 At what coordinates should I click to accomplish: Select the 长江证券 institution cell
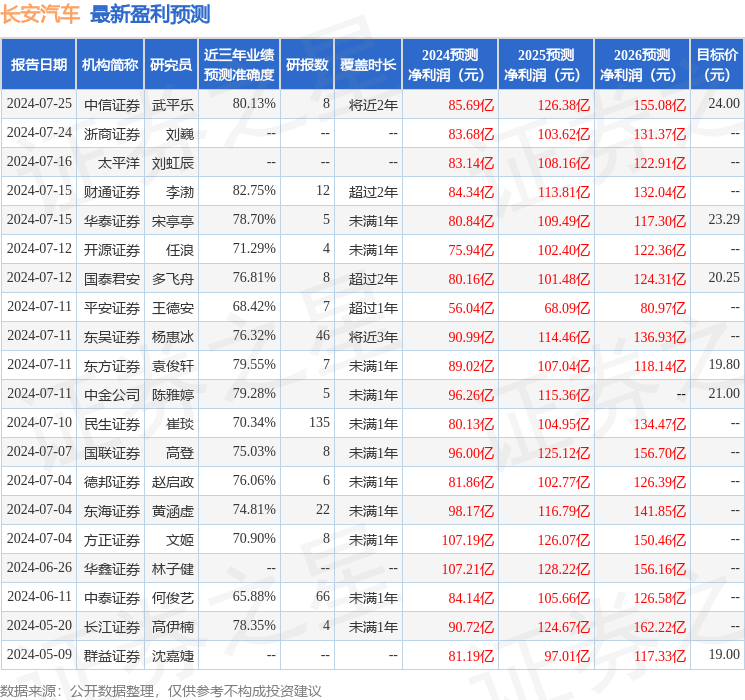pos(112,627)
